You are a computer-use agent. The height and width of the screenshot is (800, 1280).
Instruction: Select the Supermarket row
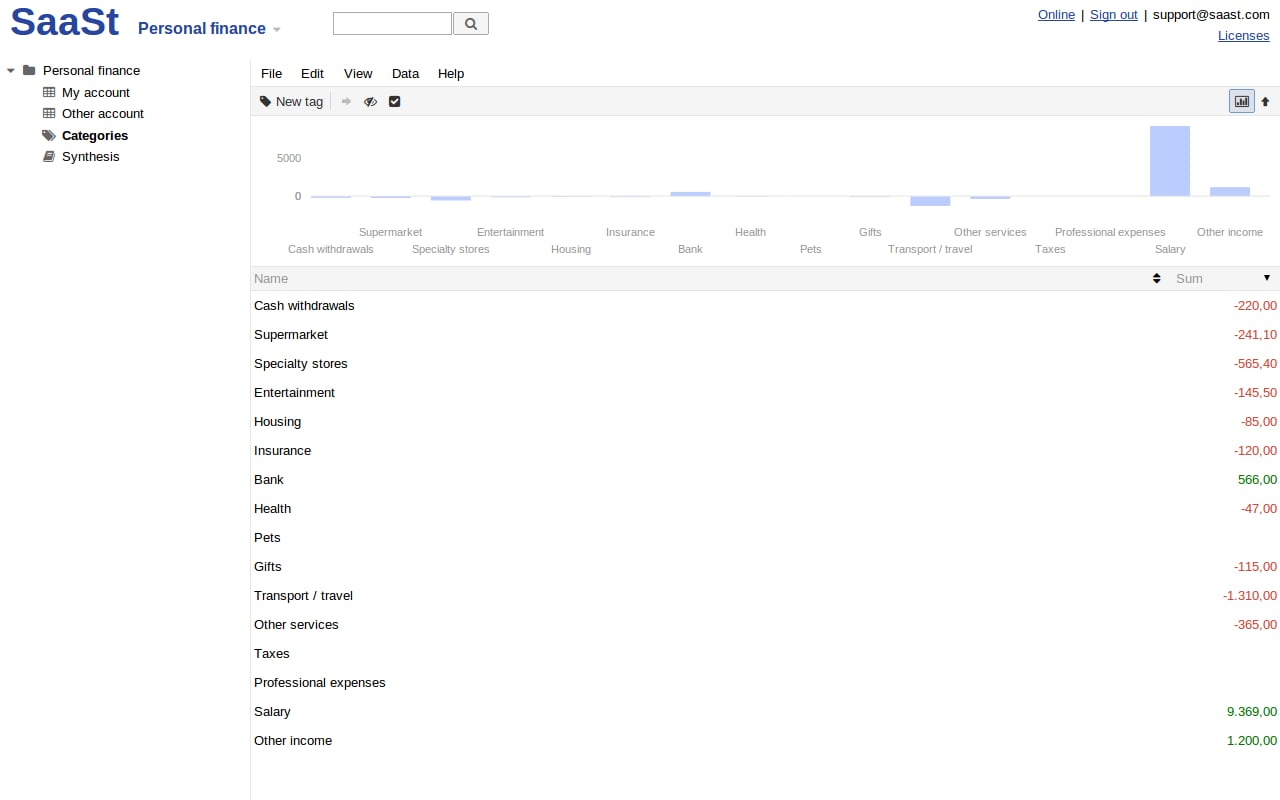(765, 335)
